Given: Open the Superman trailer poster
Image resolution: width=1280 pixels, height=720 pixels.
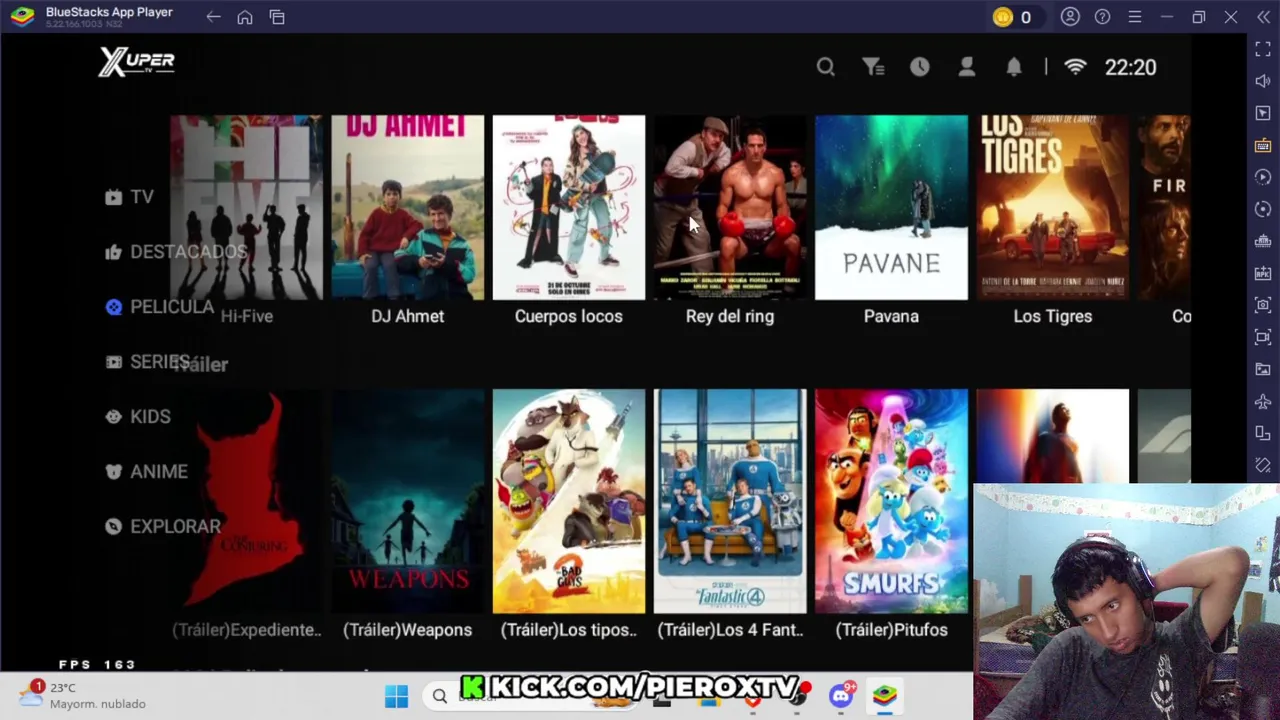Looking at the screenshot, I should [1052, 436].
